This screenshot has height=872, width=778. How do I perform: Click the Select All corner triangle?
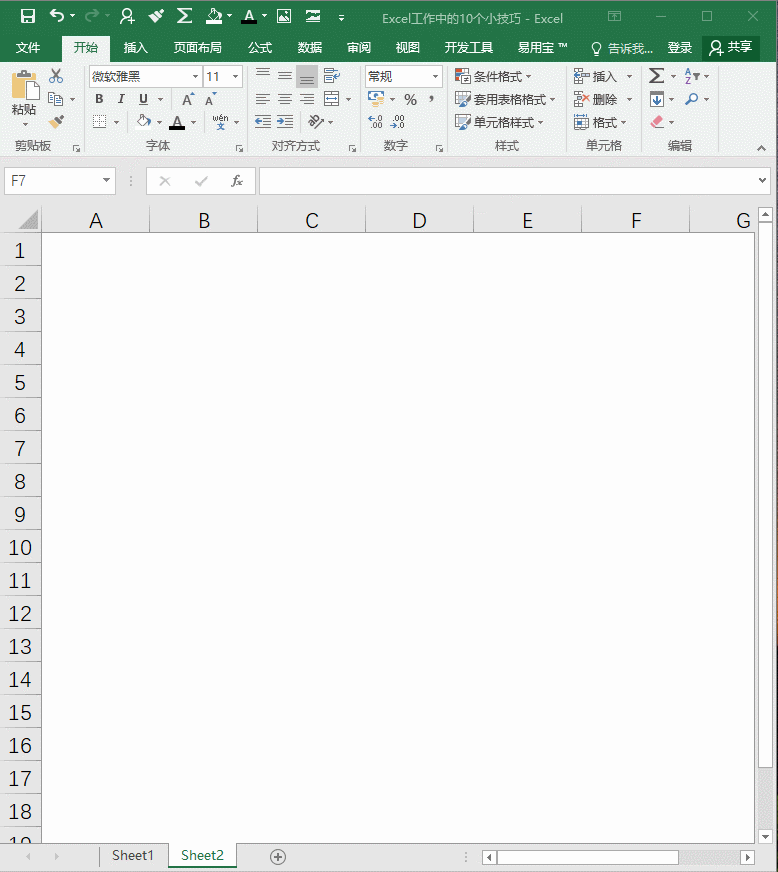(x=28, y=220)
